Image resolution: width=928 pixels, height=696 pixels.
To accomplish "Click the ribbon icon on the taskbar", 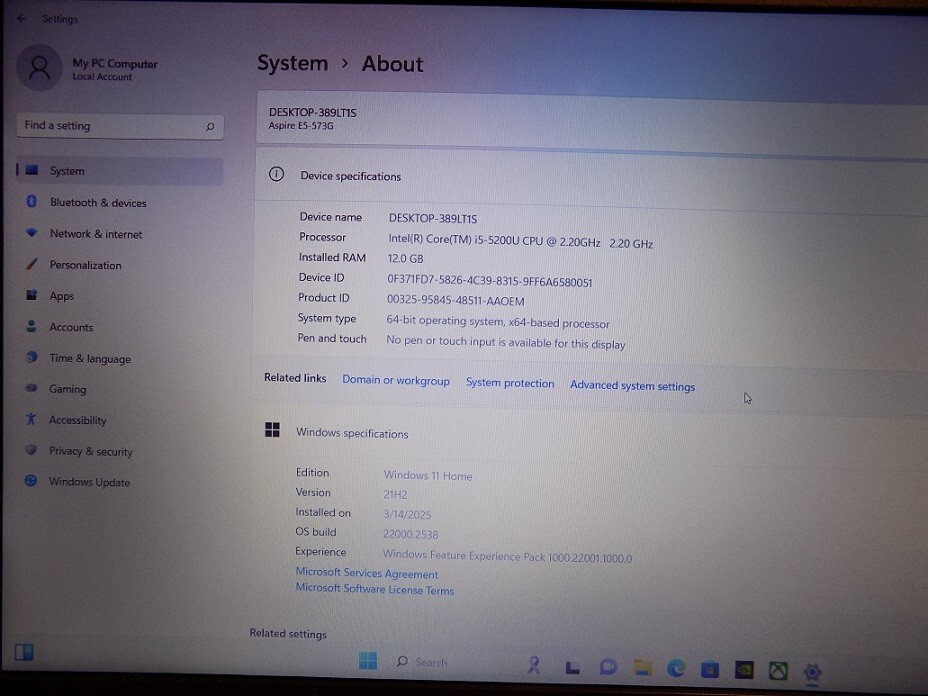I will (534, 665).
